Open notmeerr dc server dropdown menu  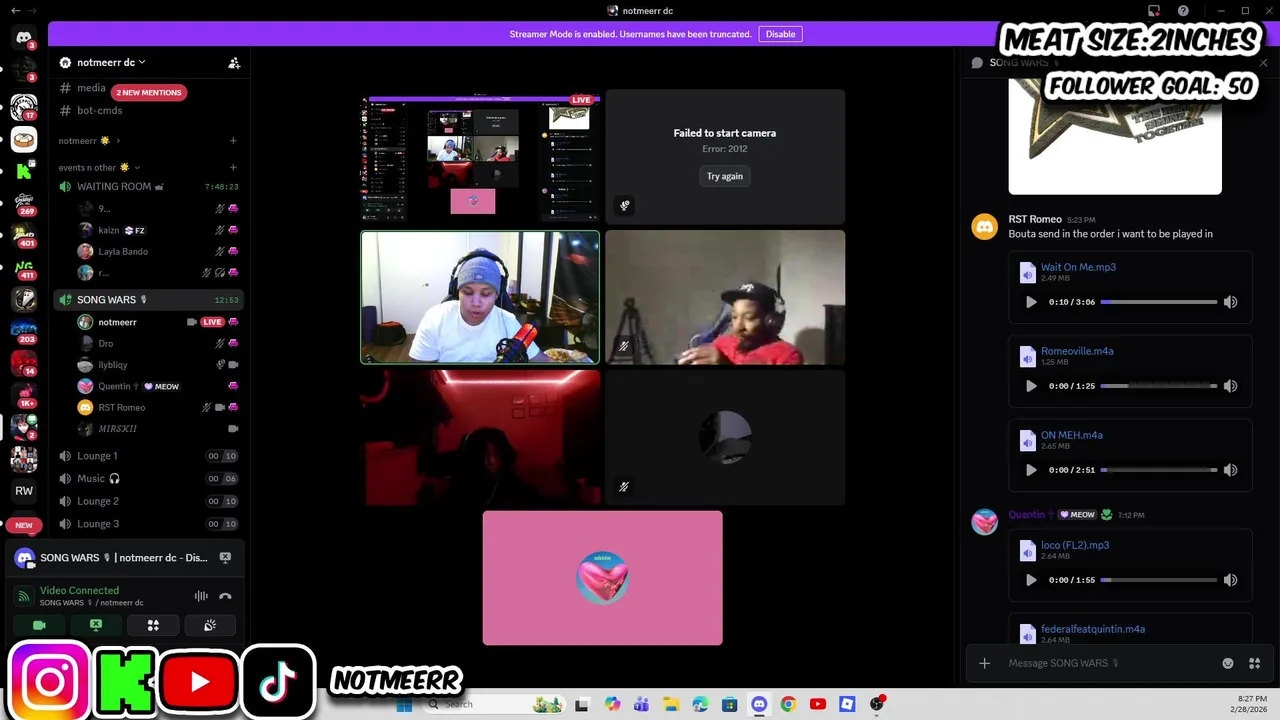(x=111, y=62)
